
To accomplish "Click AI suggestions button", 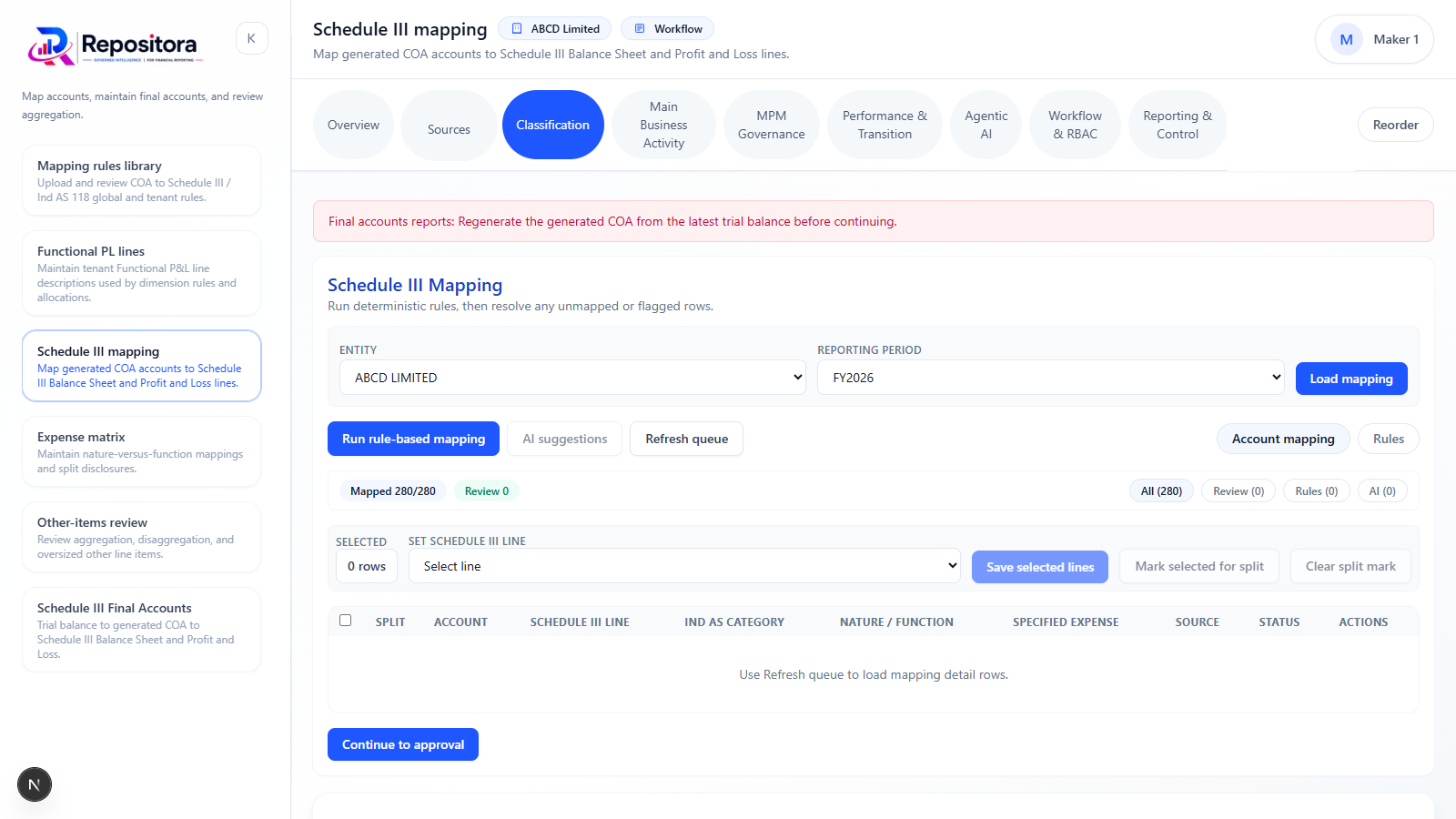I will (565, 439).
